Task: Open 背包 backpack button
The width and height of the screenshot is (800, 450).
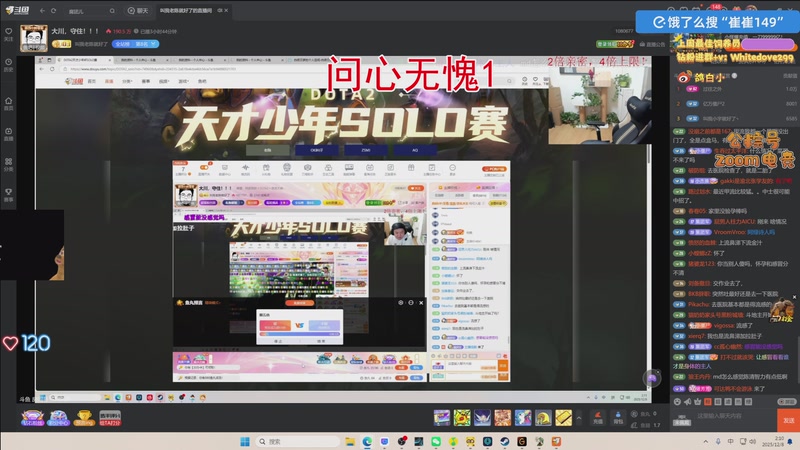Action: click(618, 418)
